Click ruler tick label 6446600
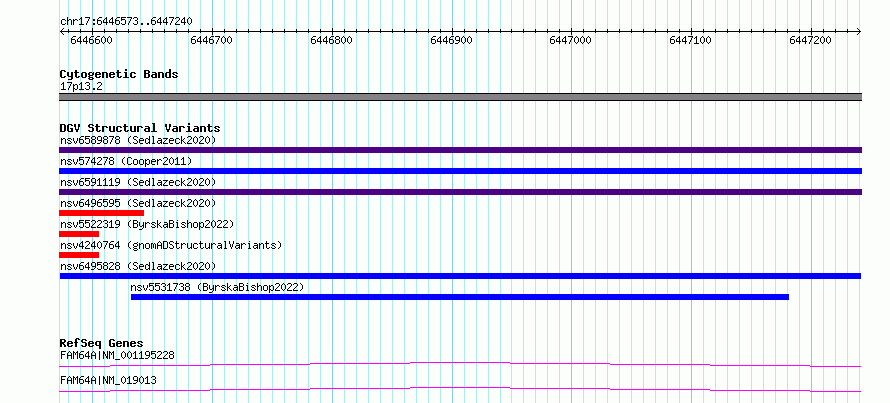The height and width of the screenshot is (403, 890). 91,40
